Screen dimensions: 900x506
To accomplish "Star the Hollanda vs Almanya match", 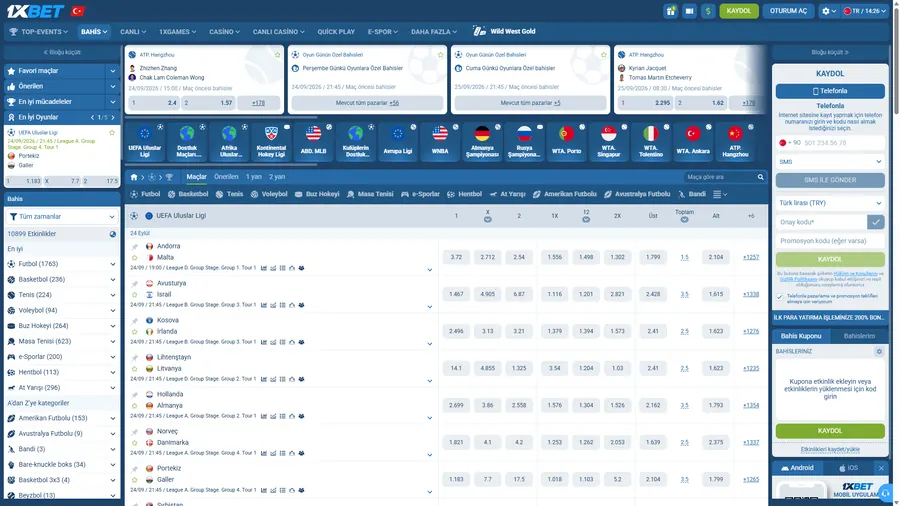I will pos(135,406).
